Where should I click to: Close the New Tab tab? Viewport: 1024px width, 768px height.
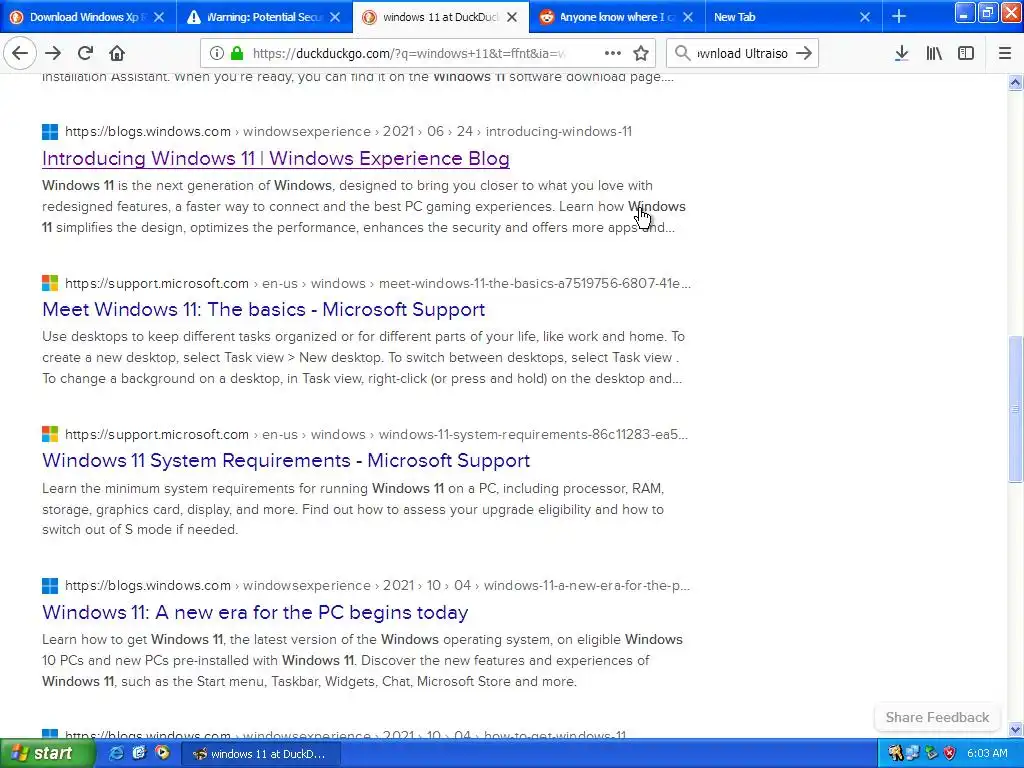[865, 17]
